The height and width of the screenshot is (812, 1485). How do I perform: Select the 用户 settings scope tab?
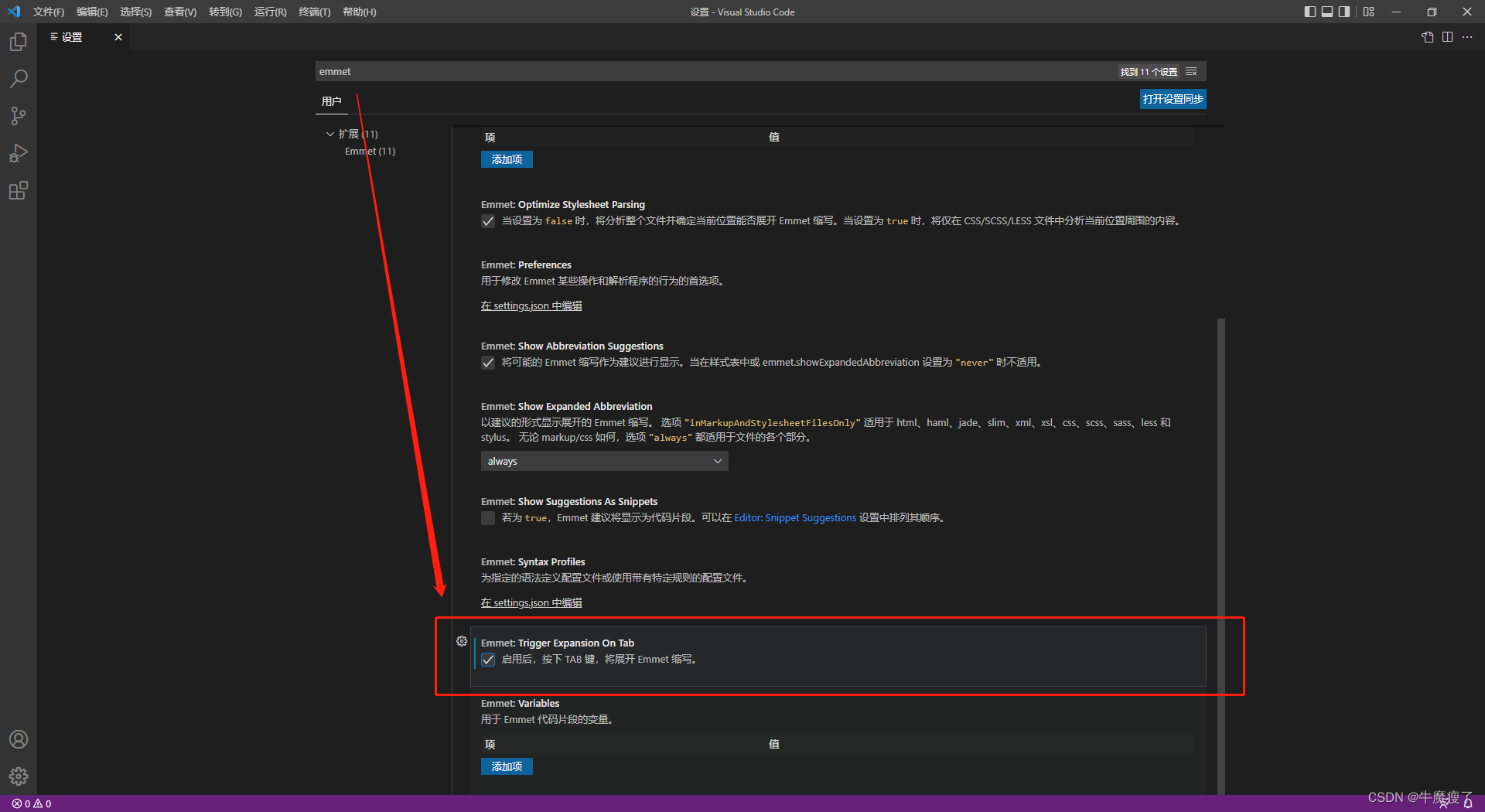(x=331, y=101)
